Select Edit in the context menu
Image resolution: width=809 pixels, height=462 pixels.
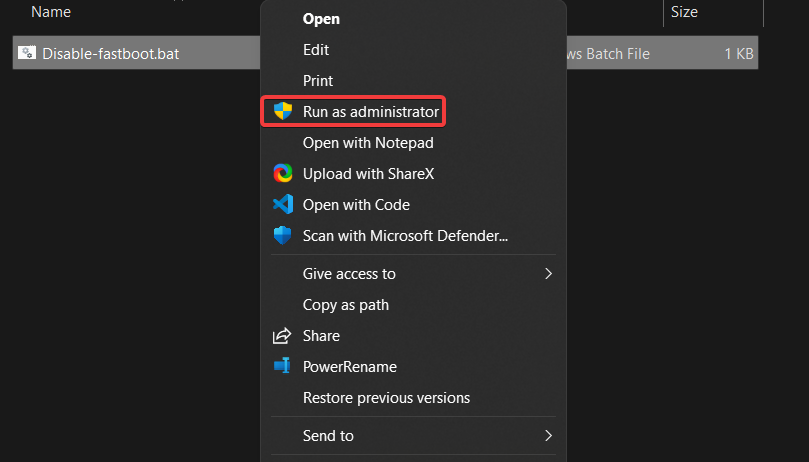point(316,50)
